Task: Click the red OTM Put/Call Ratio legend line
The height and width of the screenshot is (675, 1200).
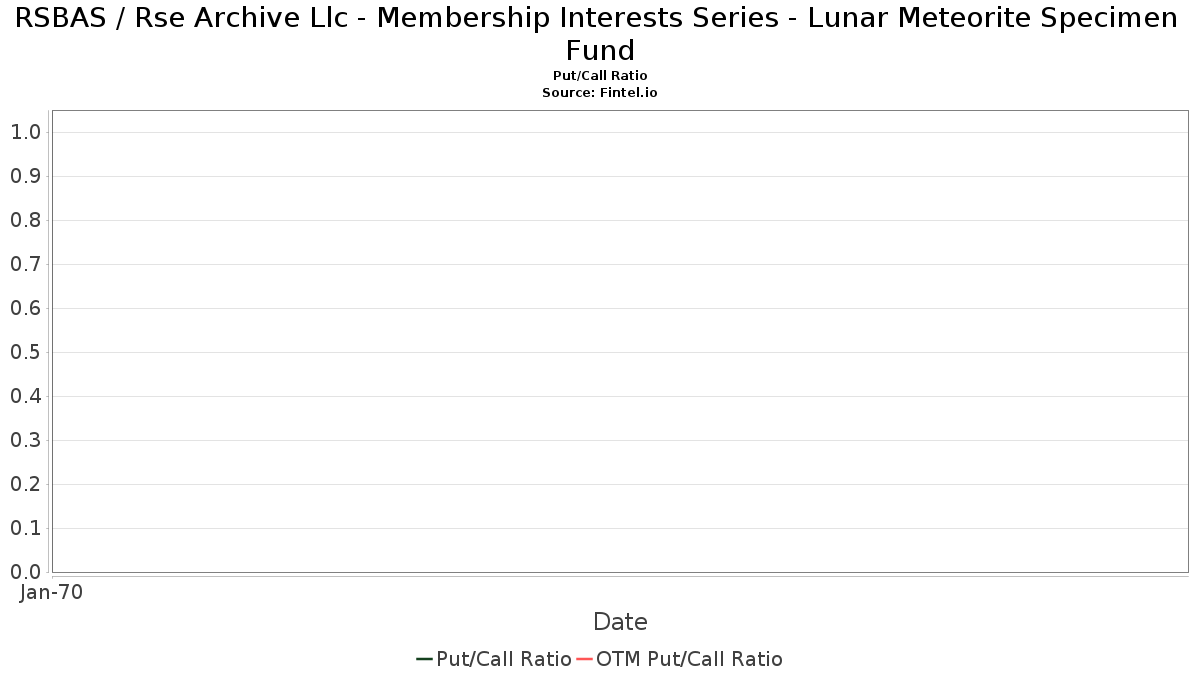Action: coord(584,659)
